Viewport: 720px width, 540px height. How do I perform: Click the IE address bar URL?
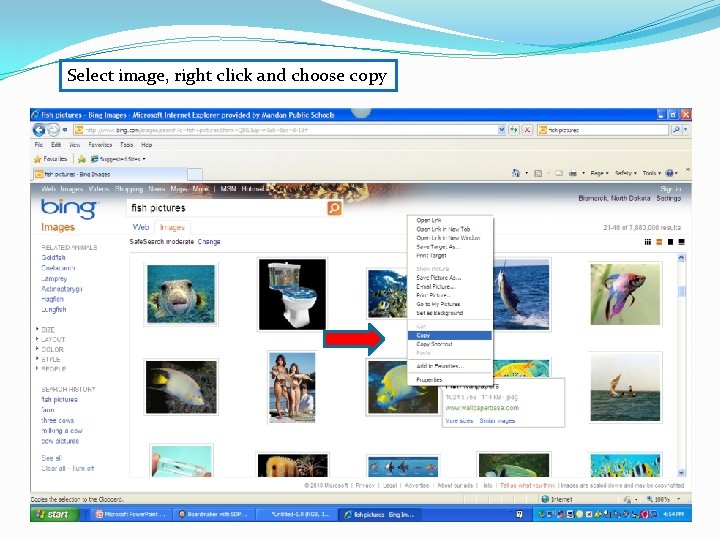pyautogui.click(x=285, y=130)
